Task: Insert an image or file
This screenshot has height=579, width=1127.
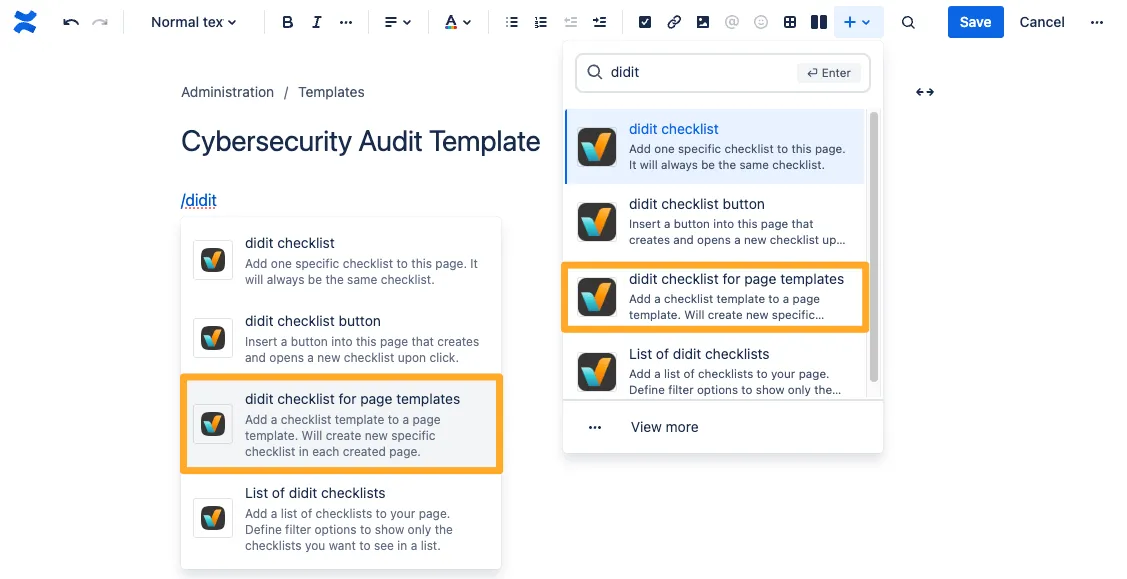Action: pos(703,22)
